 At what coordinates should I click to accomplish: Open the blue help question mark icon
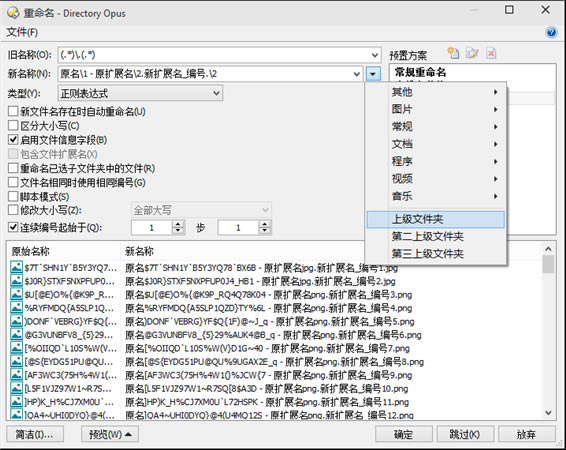pyautogui.click(x=551, y=32)
